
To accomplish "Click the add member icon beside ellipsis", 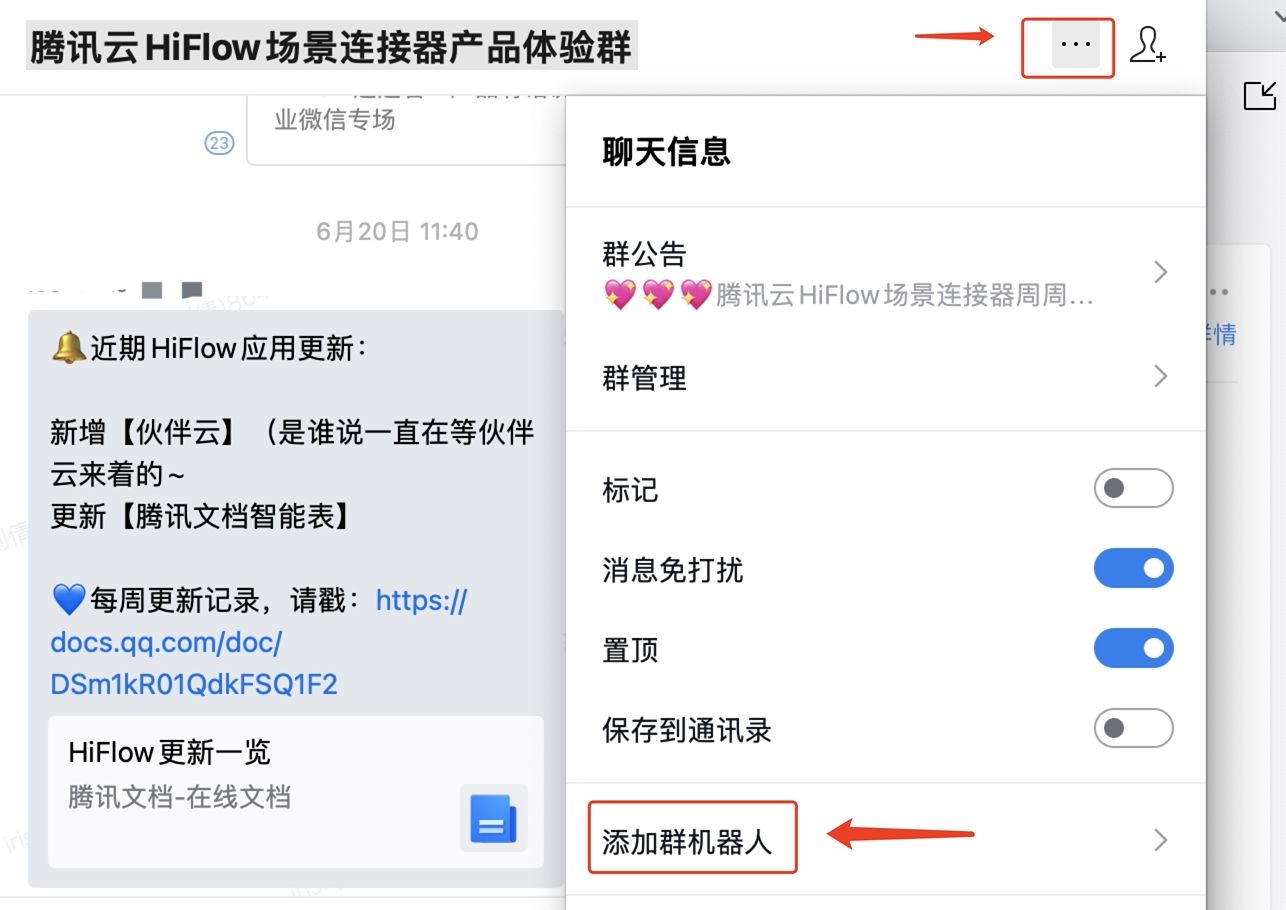I will (1148, 48).
